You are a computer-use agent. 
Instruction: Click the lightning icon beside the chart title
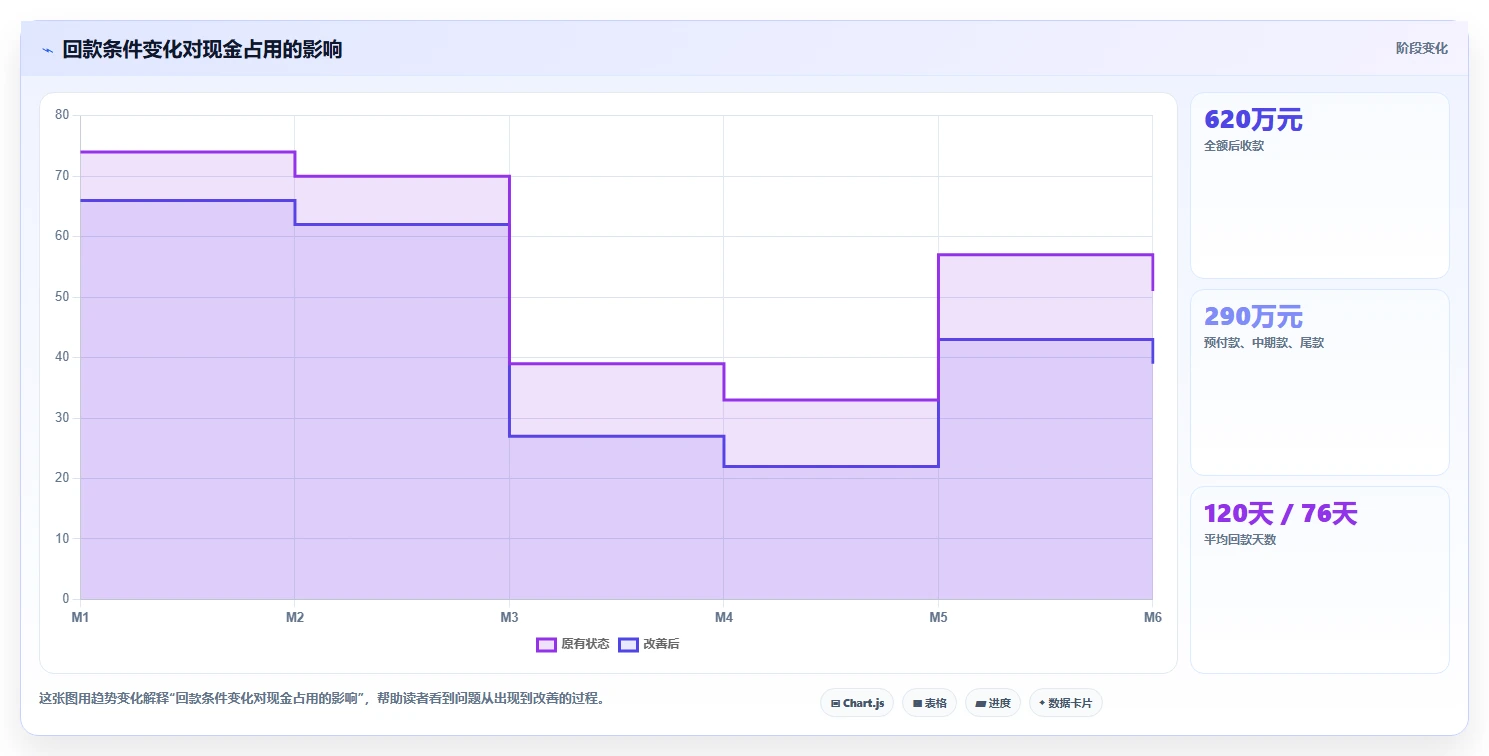48,50
